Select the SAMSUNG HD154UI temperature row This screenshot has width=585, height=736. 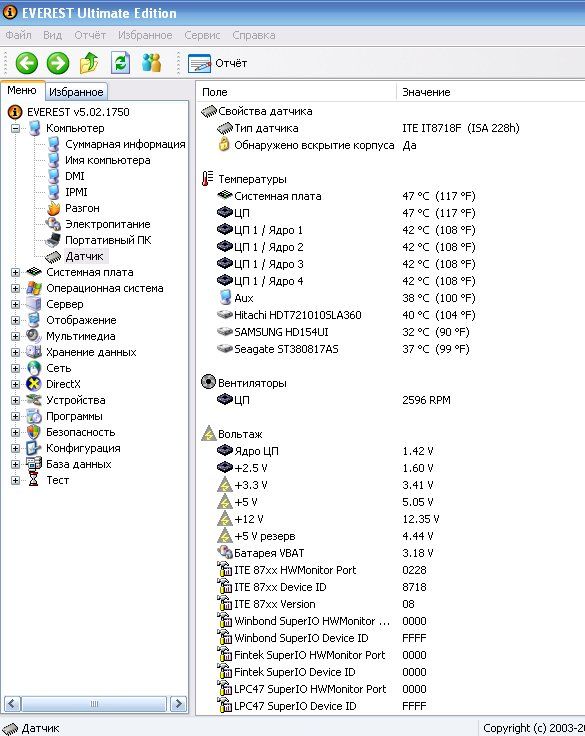coord(391,332)
